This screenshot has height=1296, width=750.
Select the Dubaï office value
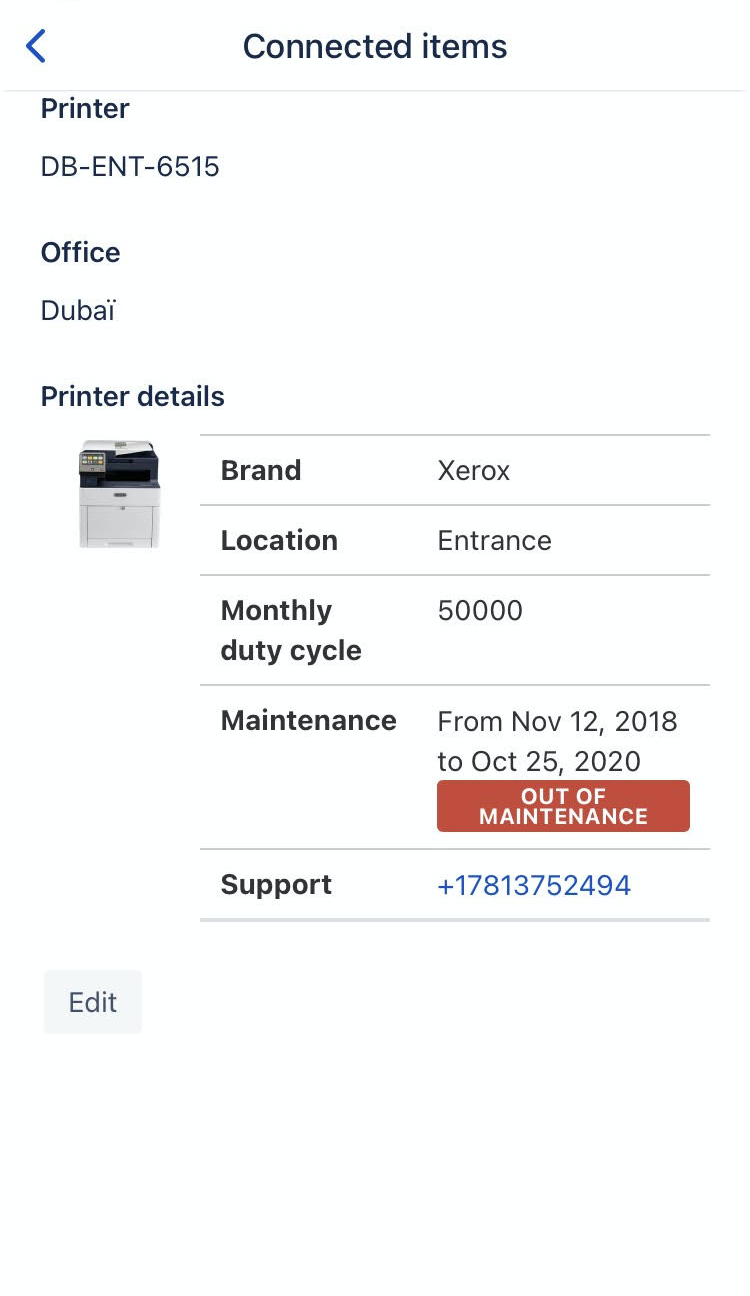(78, 310)
